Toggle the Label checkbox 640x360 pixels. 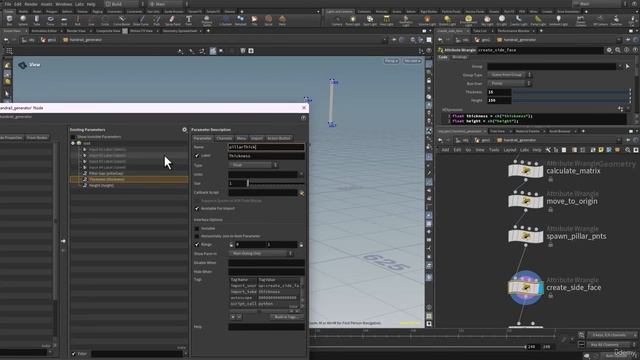[x=197, y=156]
